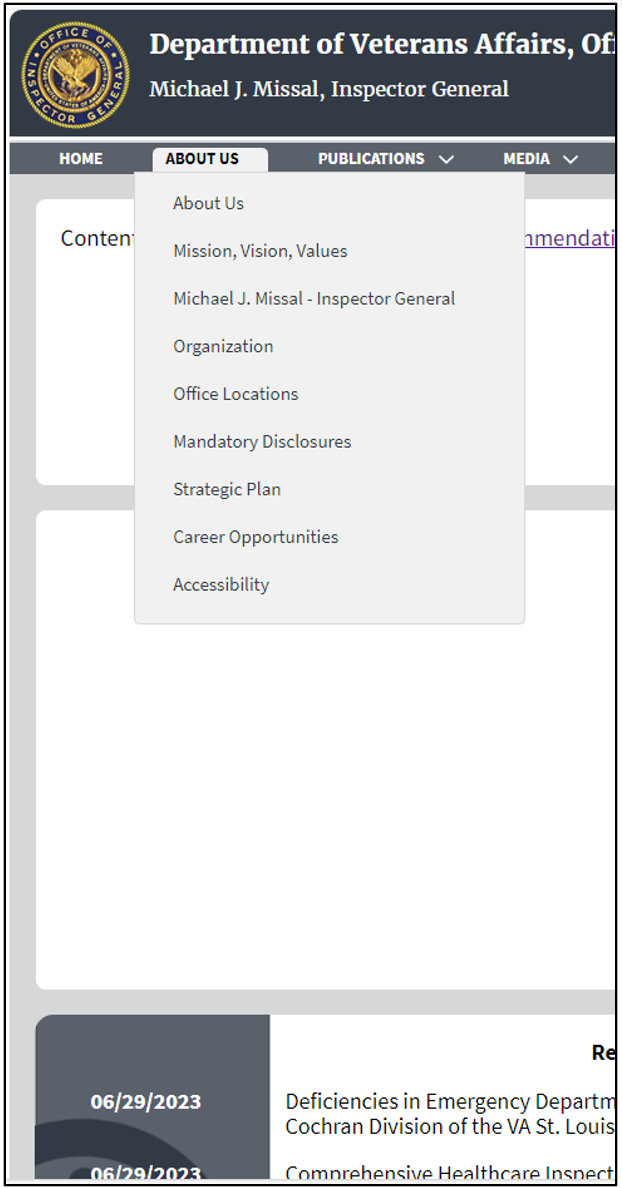622x1188 pixels.
Task: Open the HOME navigation item
Action: [80, 158]
